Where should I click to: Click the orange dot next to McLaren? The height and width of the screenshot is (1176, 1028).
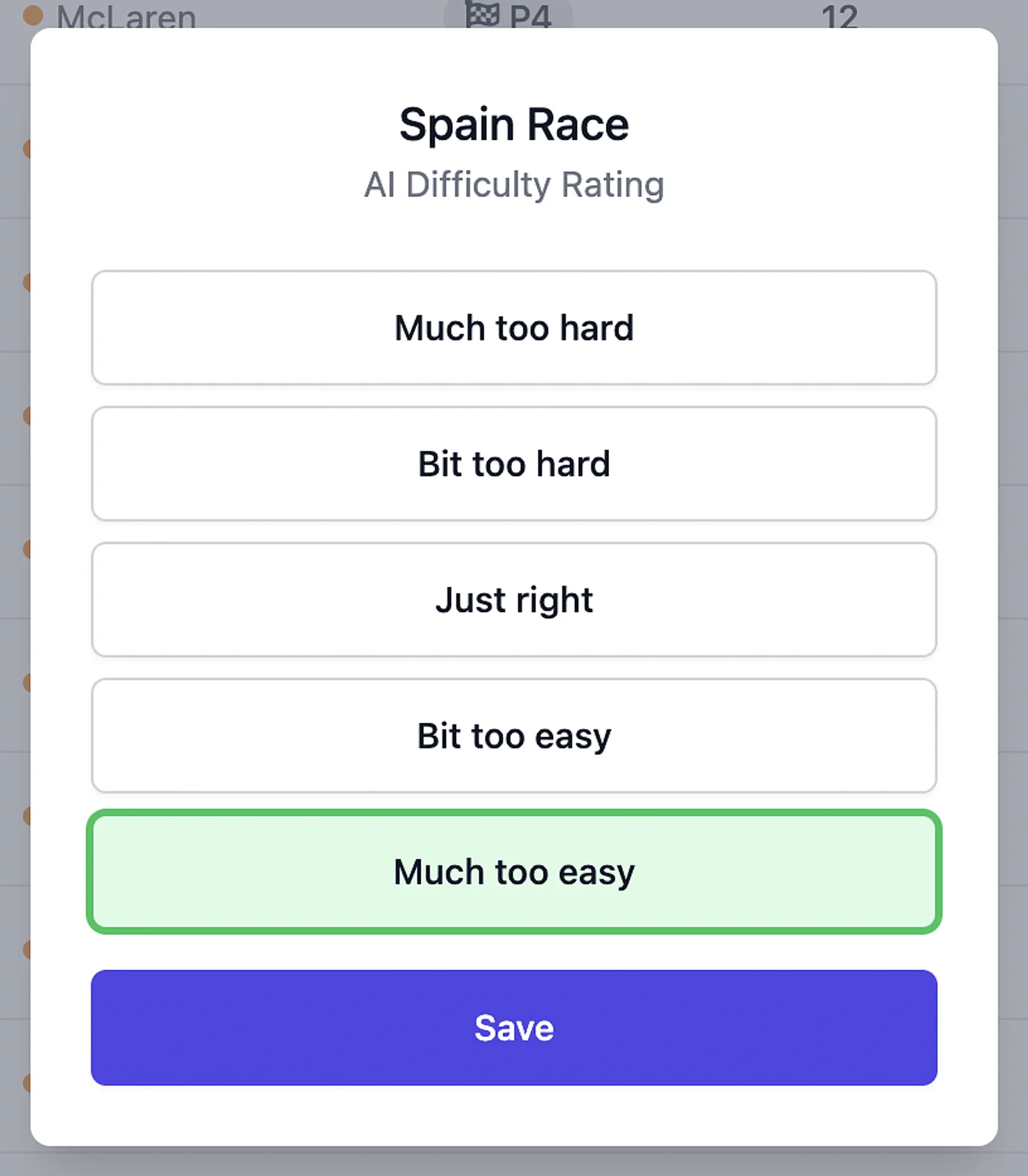(x=31, y=14)
